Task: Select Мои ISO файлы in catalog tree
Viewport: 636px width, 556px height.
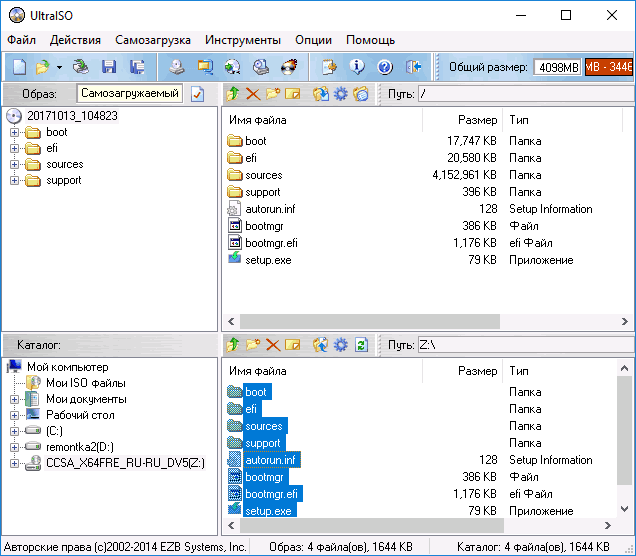Action: [x=86, y=383]
